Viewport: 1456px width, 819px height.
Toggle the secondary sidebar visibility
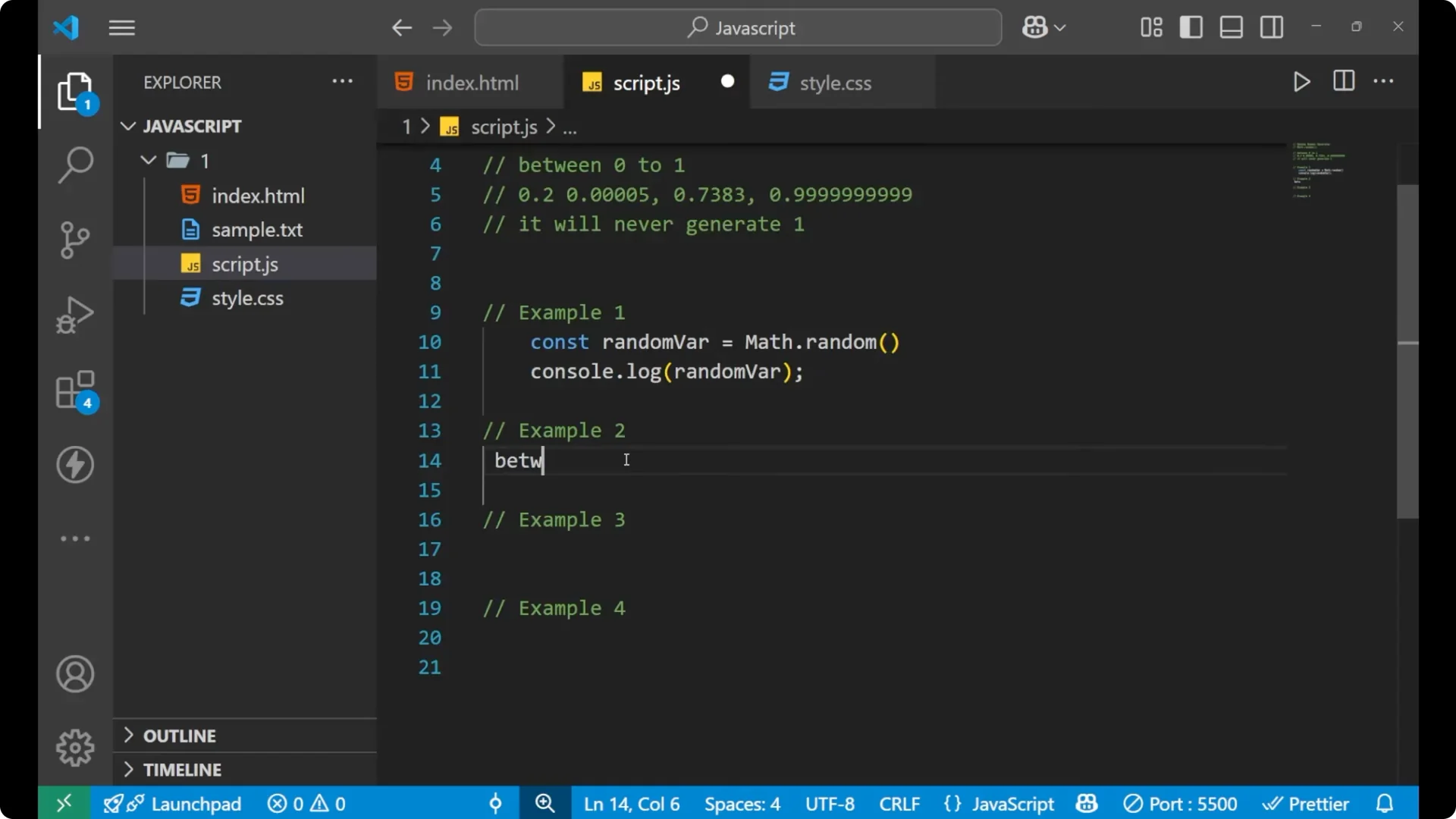(1271, 27)
